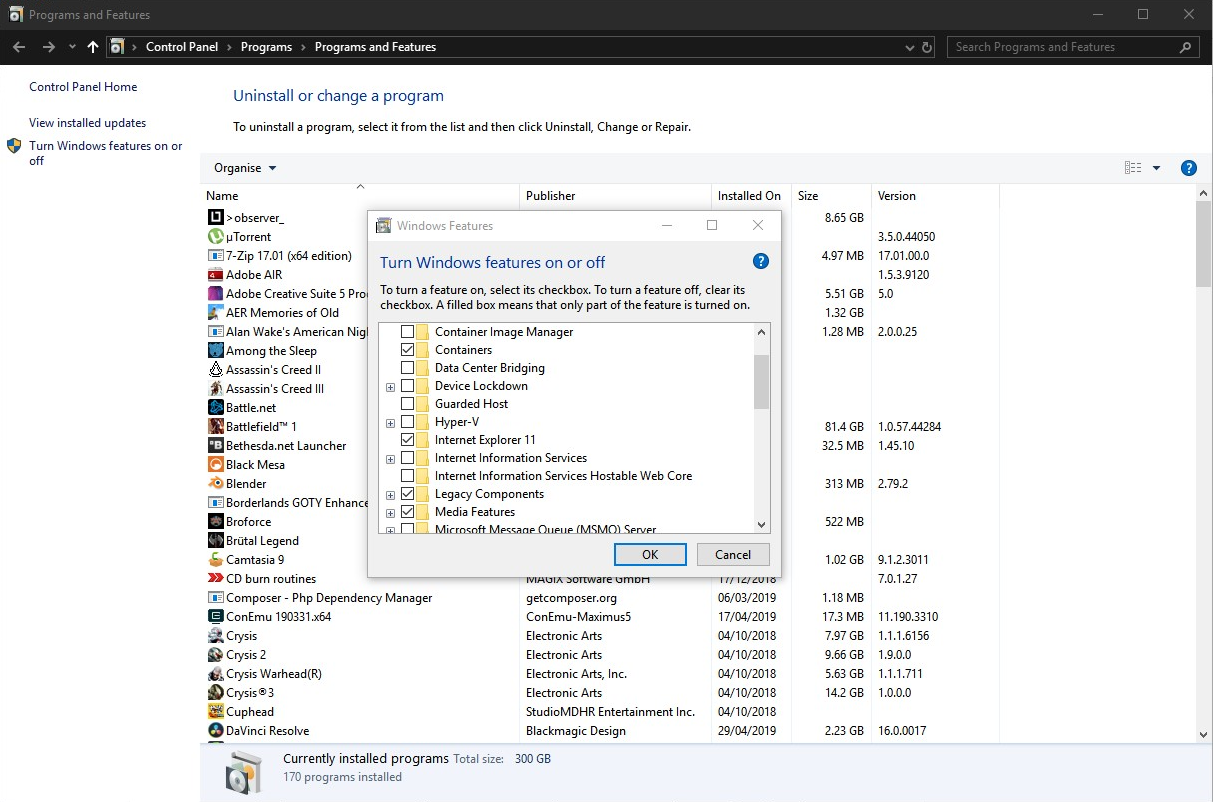The image size is (1213, 802).
Task: Click the Broforce program icon
Action: click(215, 521)
